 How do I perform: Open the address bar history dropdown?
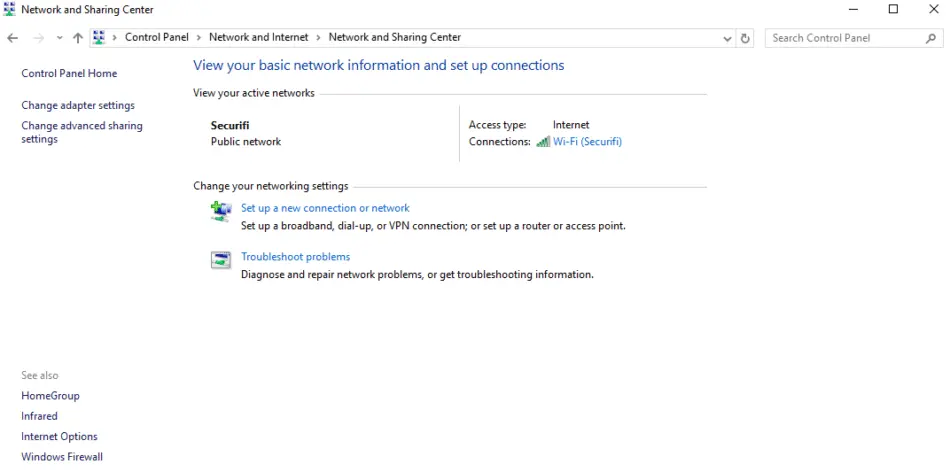coord(727,38)
